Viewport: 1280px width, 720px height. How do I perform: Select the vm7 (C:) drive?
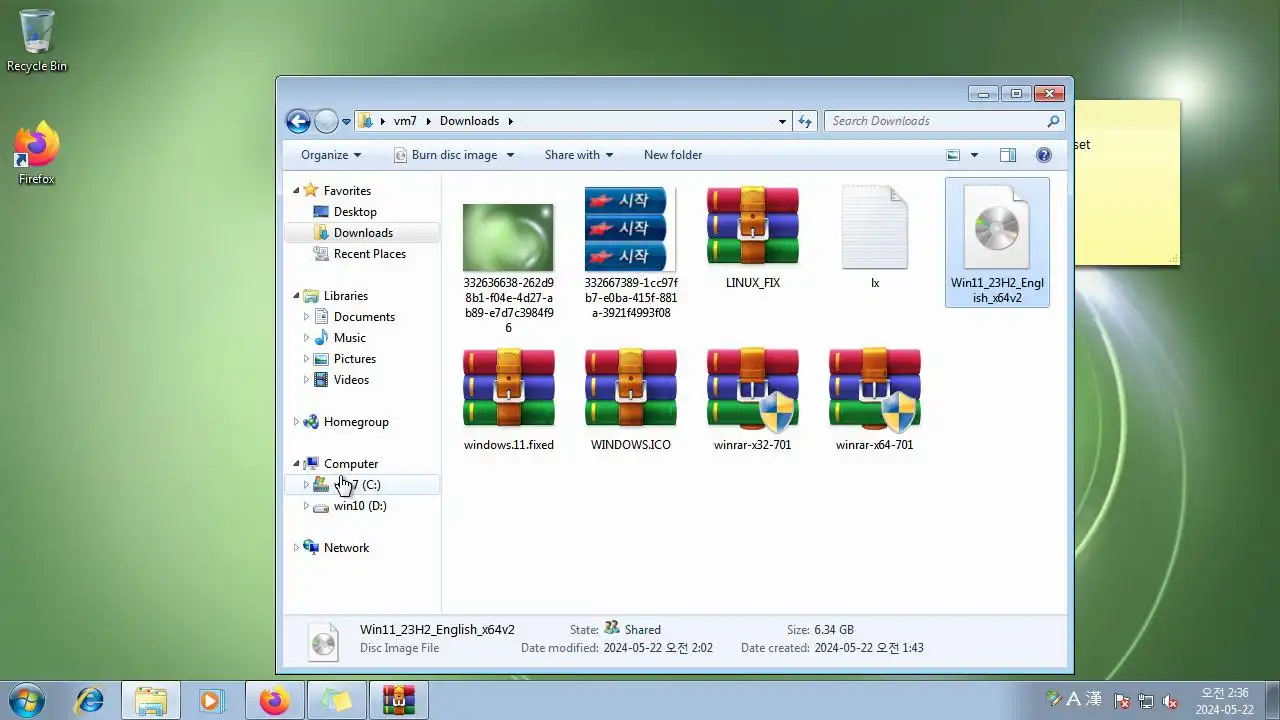pos(362,485)
